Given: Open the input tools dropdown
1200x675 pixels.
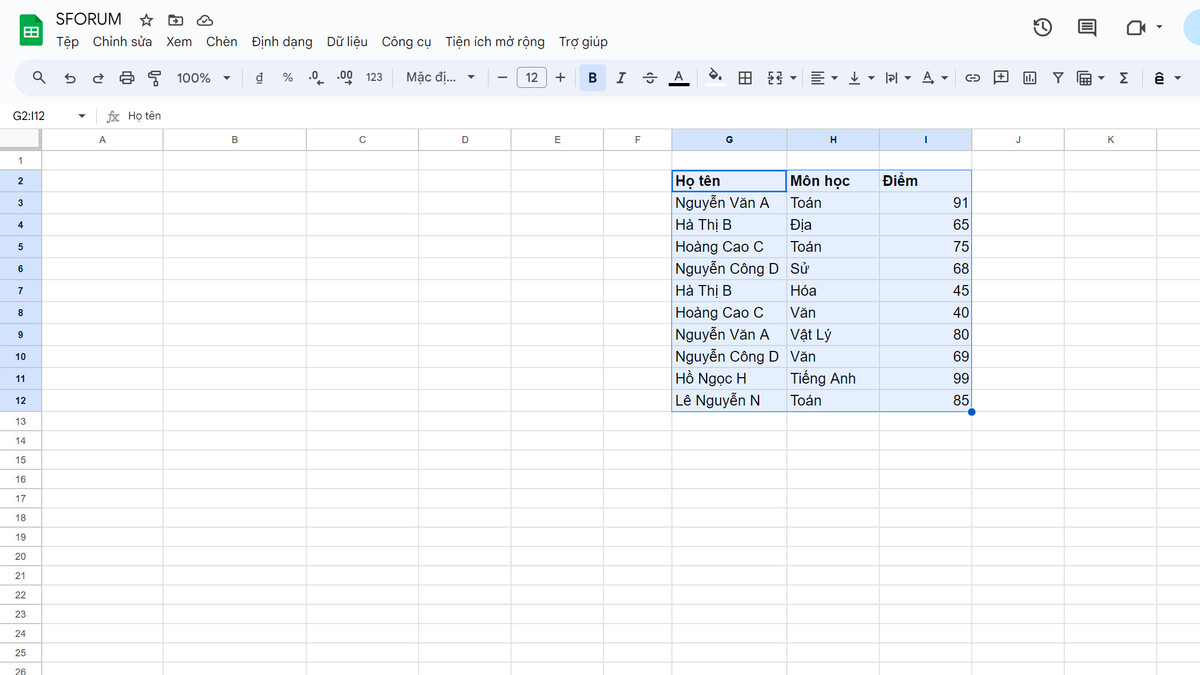Looking at the screenshot, I should (x=1165, y=78).
